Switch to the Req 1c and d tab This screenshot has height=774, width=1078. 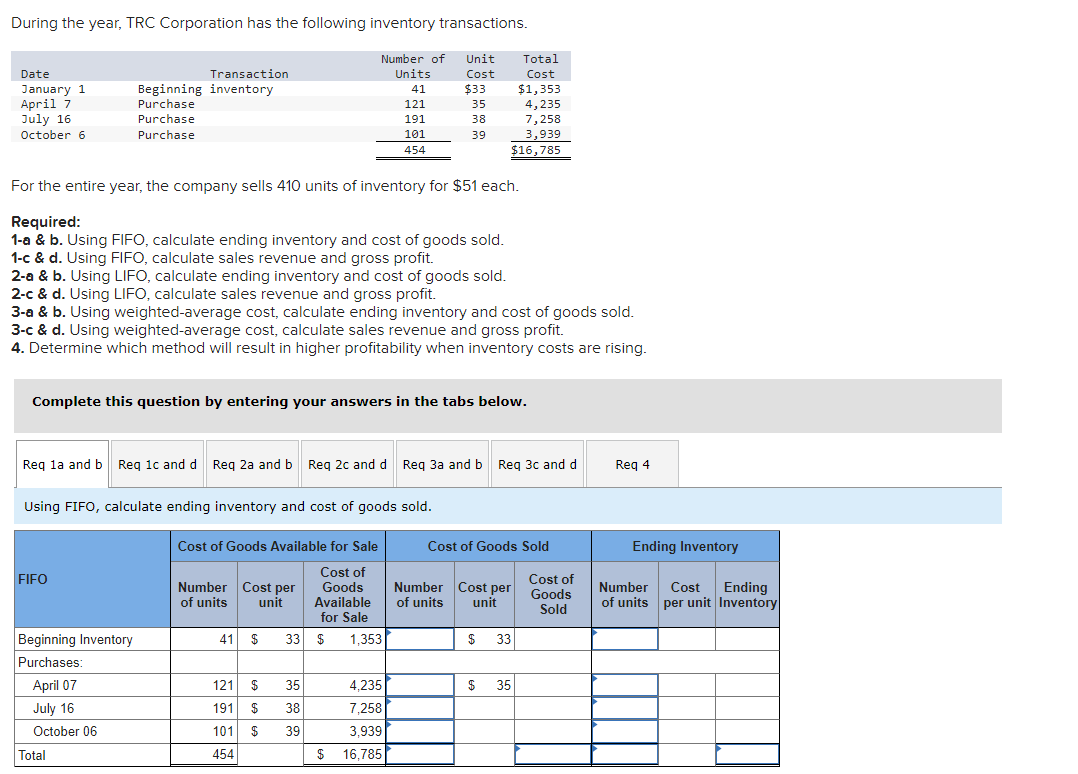(x=157, y=465)
